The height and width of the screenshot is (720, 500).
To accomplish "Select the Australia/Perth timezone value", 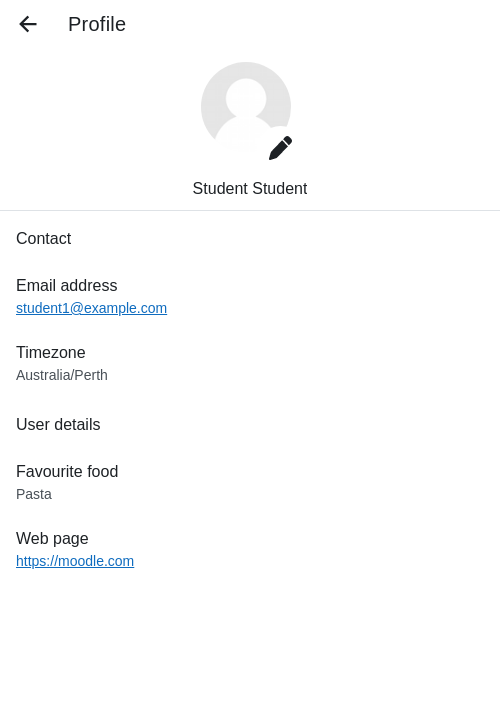I will tap(62, 375).
